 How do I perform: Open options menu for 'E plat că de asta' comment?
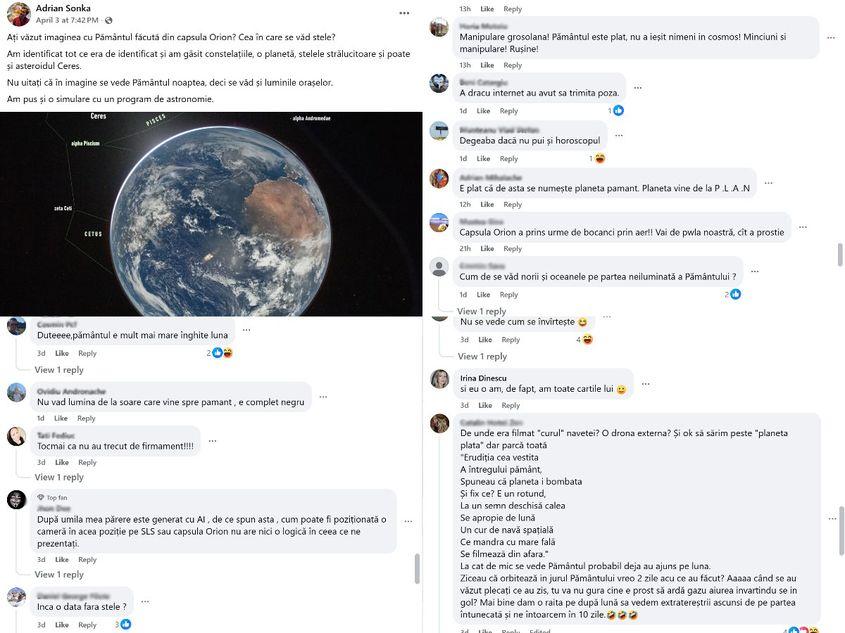[x=771, y=182]
